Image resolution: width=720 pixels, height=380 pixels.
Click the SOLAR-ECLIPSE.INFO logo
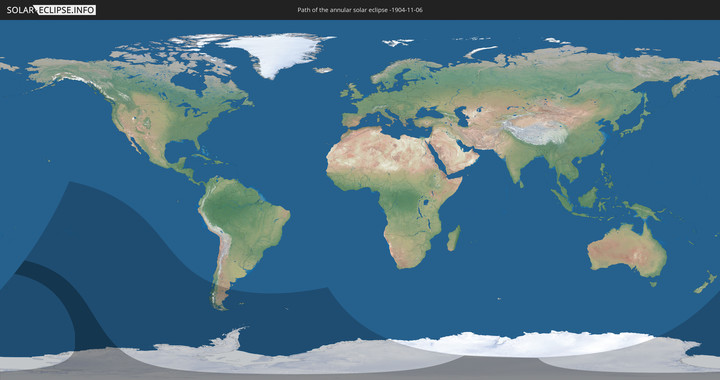(51, 10)
